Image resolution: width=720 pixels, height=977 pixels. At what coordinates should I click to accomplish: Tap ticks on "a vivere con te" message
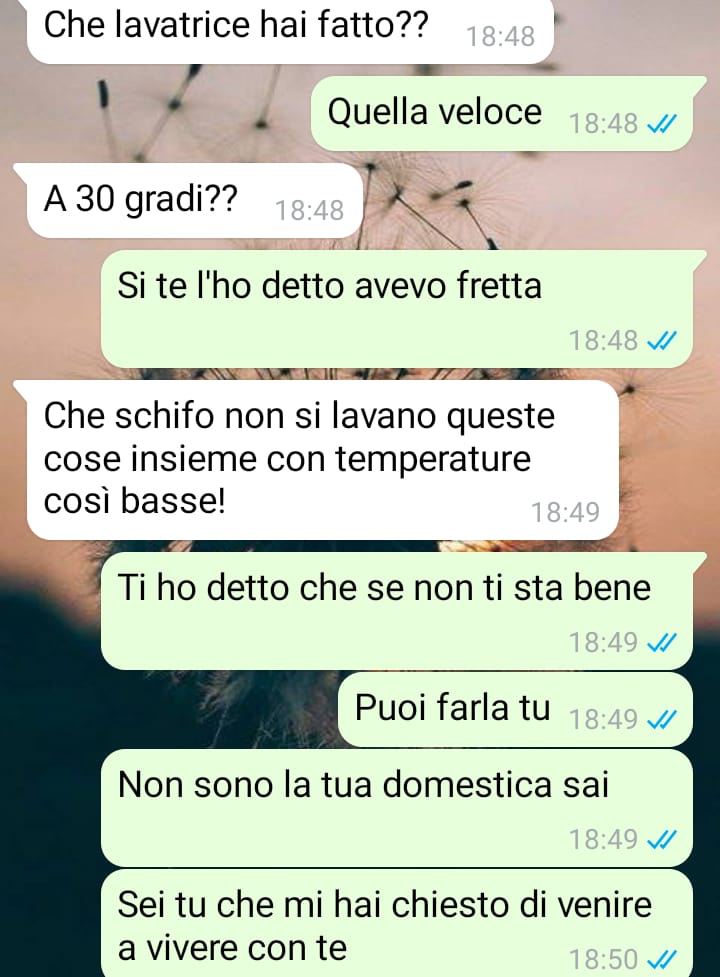tap(662, 959)
